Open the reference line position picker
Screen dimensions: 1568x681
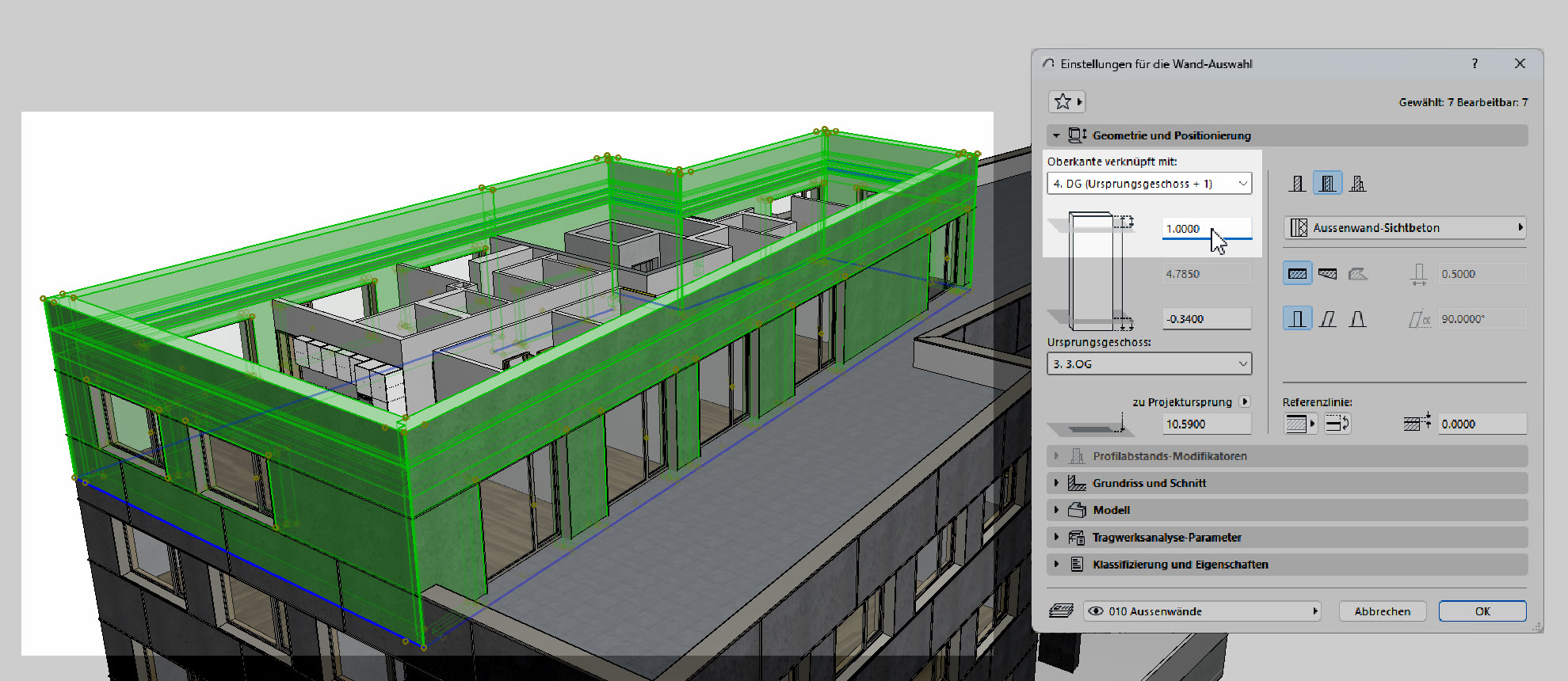pos(1299,424)
